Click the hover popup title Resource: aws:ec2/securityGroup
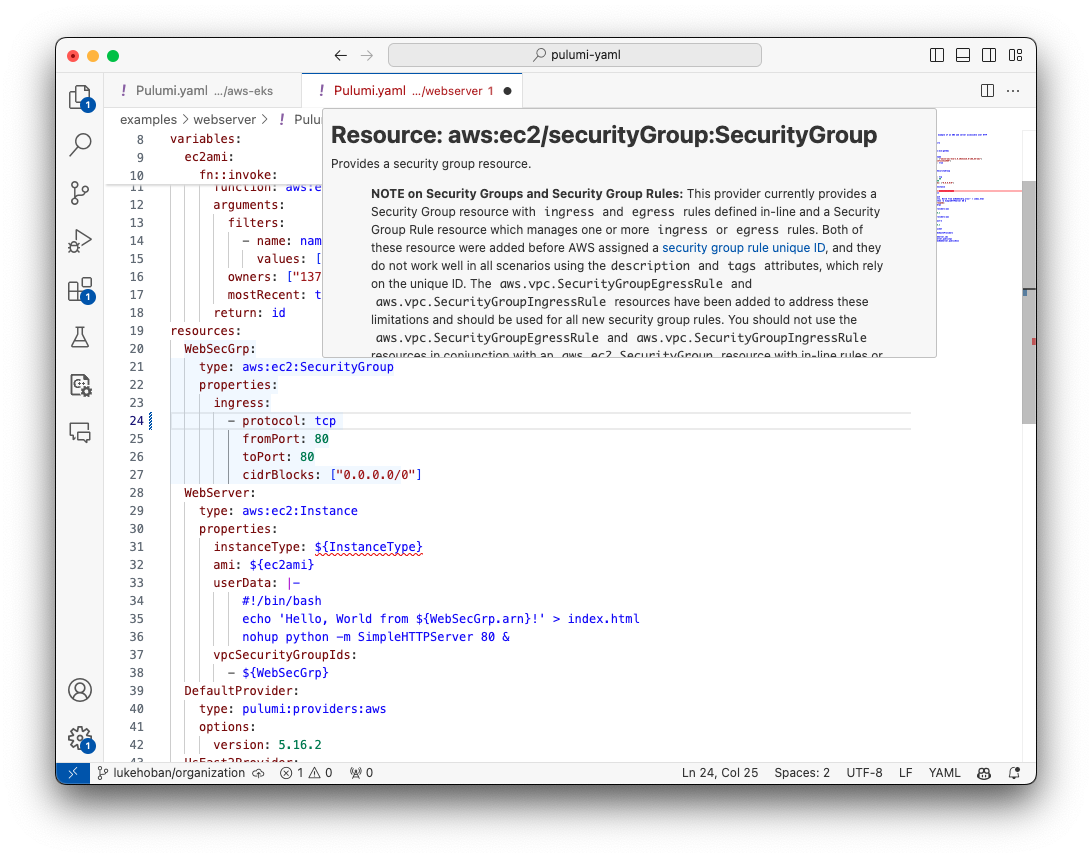This screenshot has width=1092, height=858. 604,135
